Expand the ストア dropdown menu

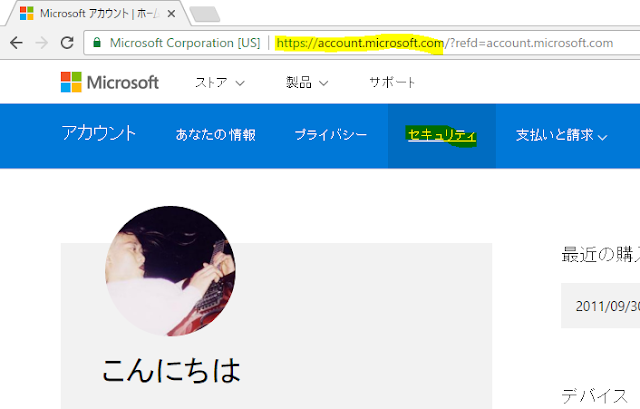(x=220, y=83)
